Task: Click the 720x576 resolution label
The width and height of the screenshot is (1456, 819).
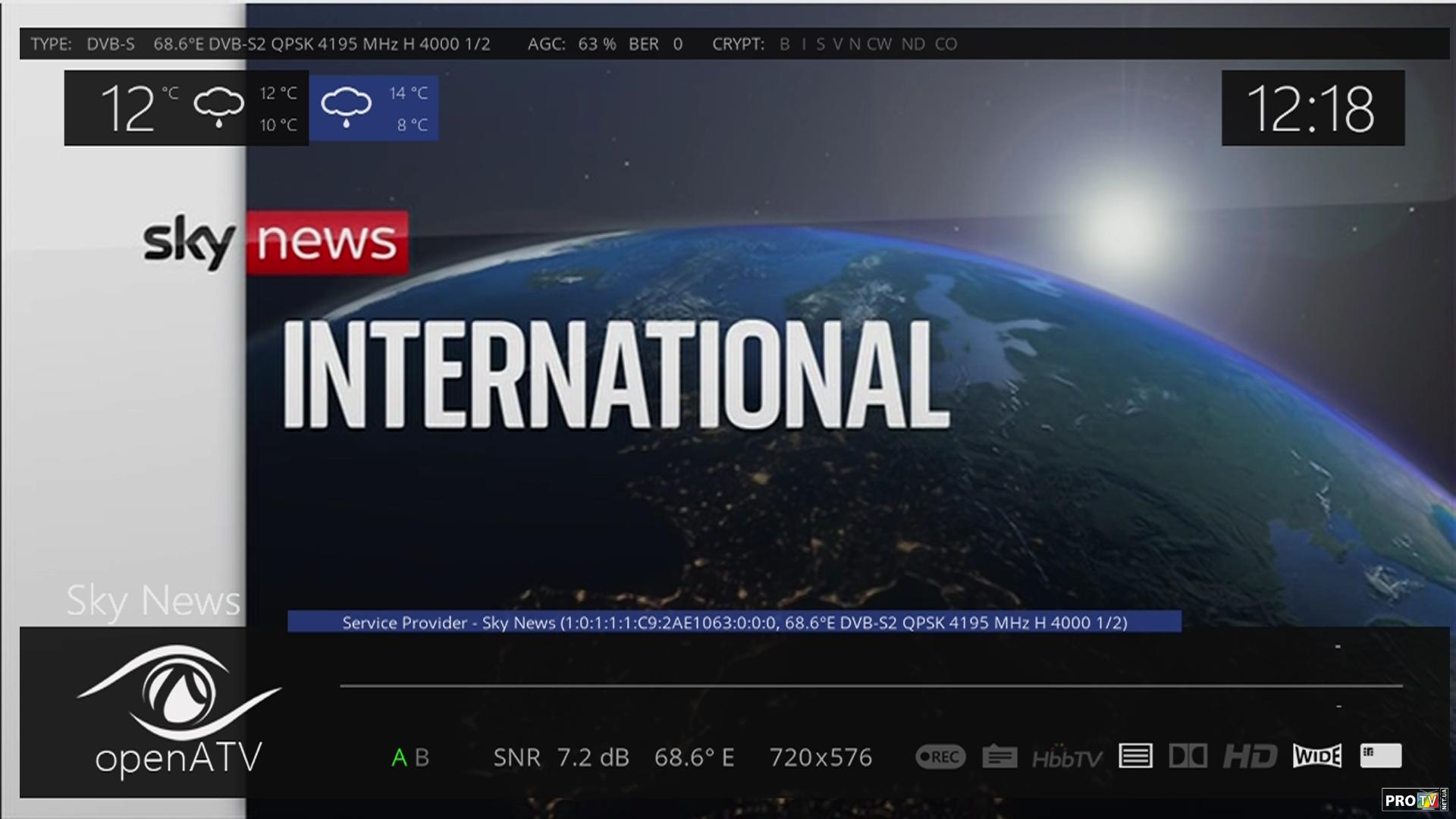Action: 821,758
